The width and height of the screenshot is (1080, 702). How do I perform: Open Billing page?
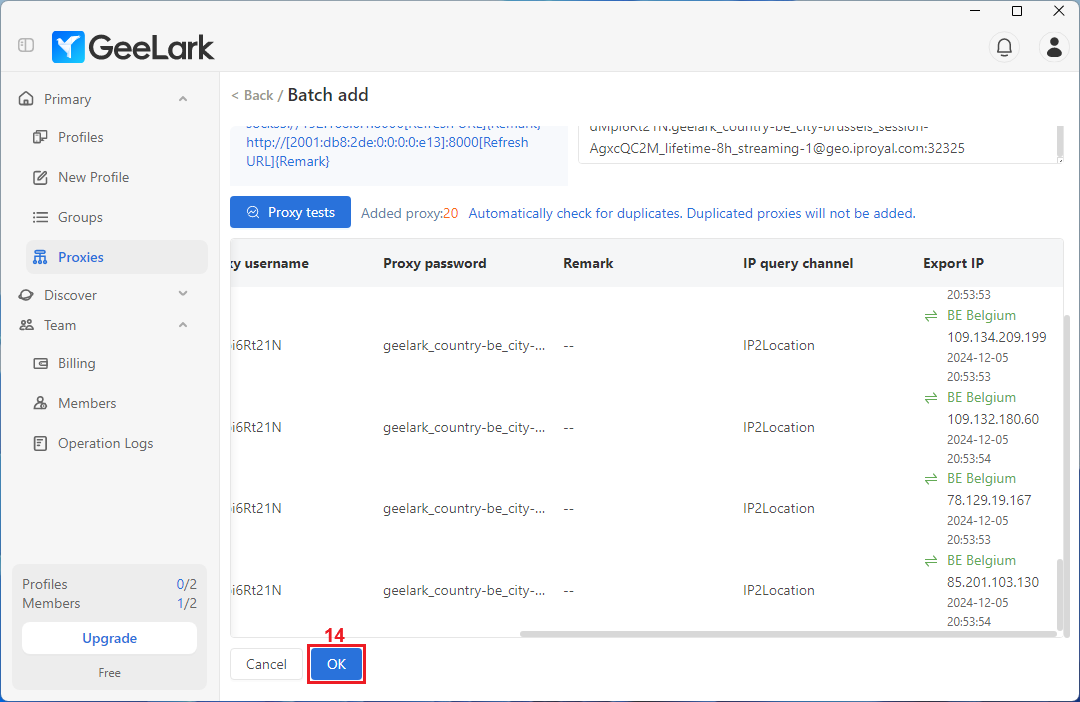(x=76, y=363)
